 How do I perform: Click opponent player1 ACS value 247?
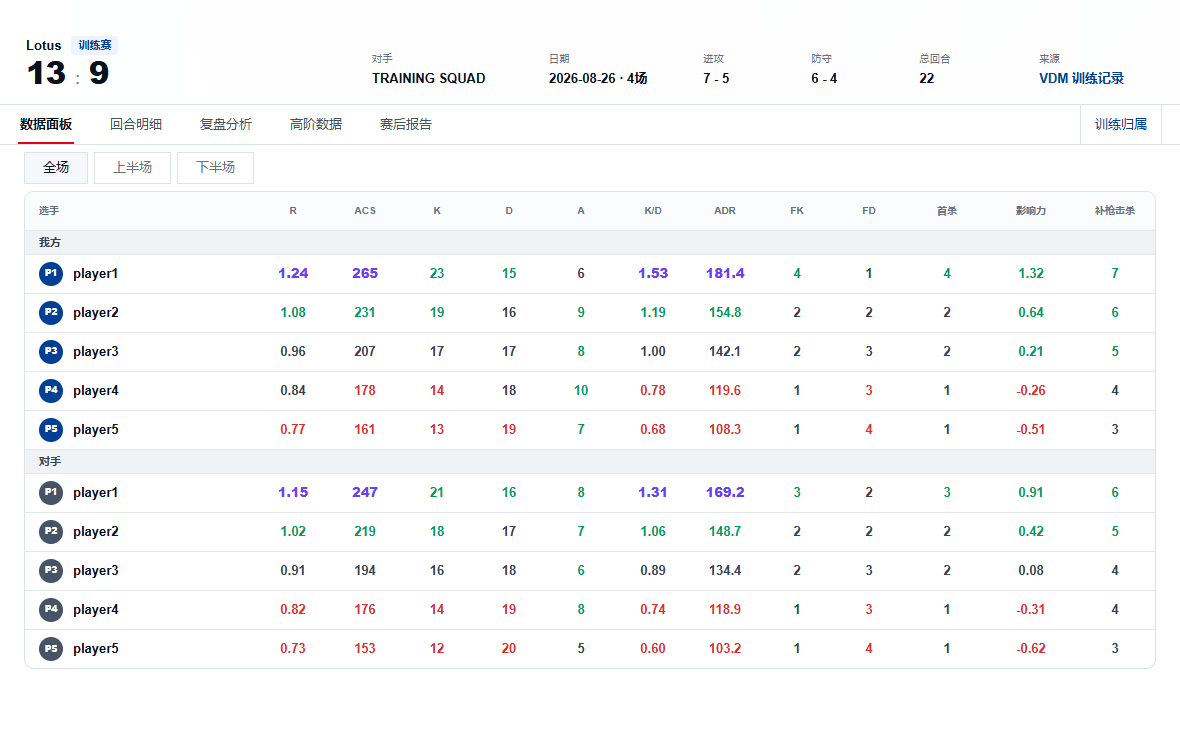[x=365, y=492]
